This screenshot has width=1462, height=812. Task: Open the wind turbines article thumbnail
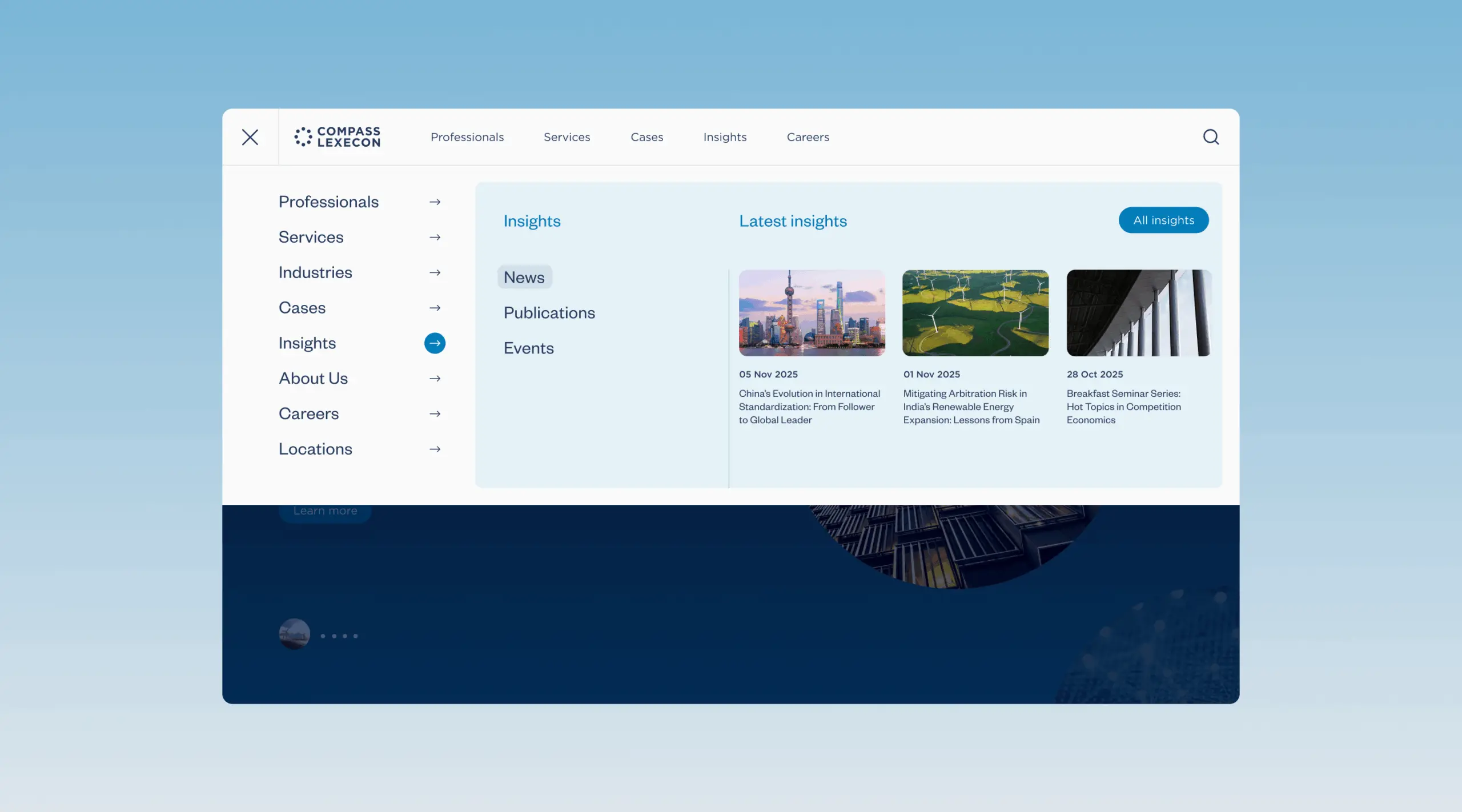[x=975, y=313]
